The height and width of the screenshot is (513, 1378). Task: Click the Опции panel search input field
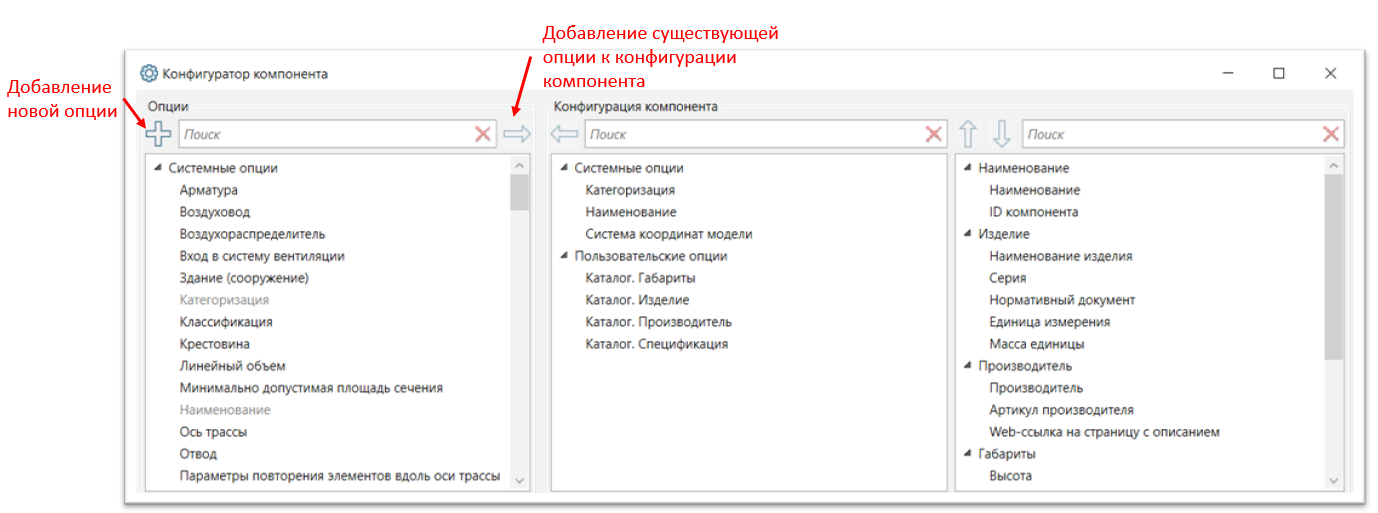coord(325,134)
